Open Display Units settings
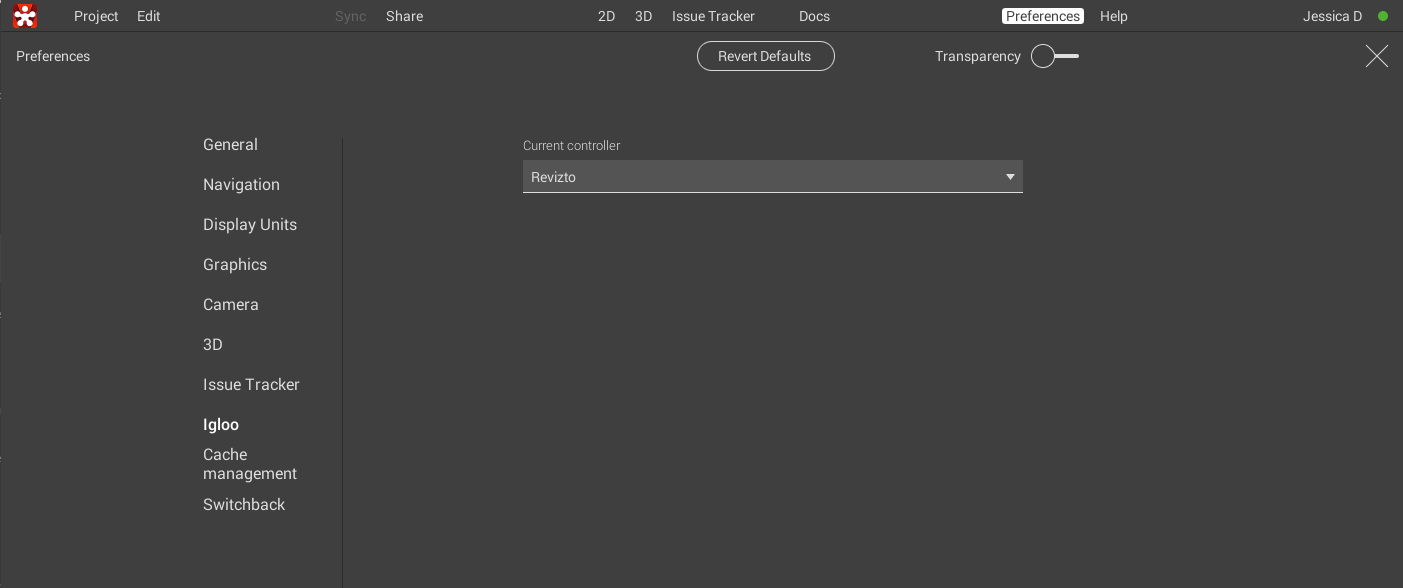1403x588 pixels. 250,225
